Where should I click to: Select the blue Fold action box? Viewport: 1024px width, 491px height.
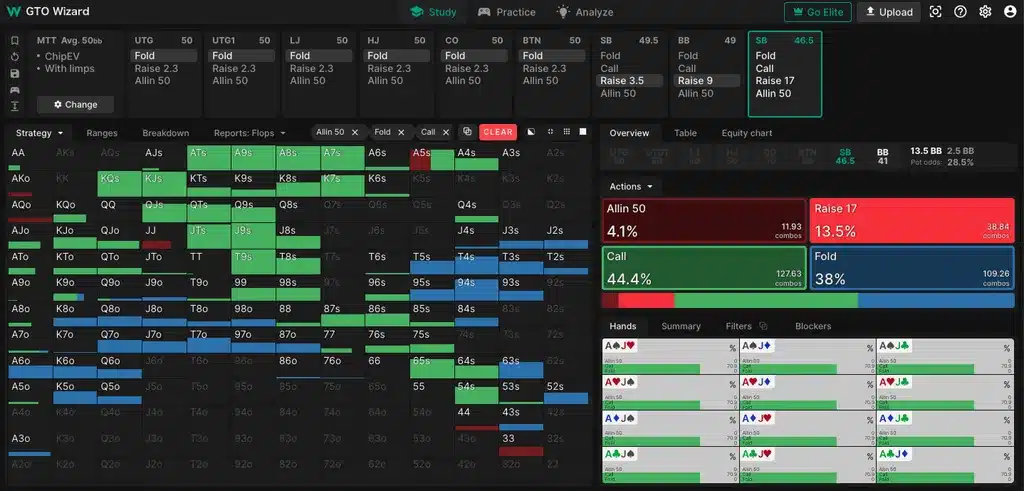pyautogui.click(x=912, y=268)
